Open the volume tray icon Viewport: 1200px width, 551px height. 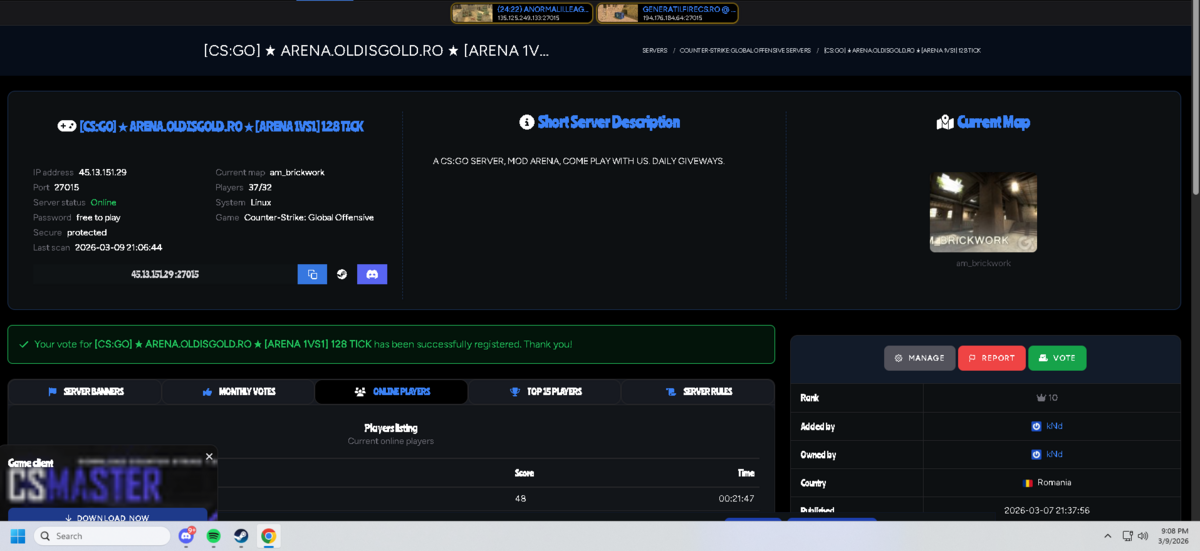coord(1143,536)
